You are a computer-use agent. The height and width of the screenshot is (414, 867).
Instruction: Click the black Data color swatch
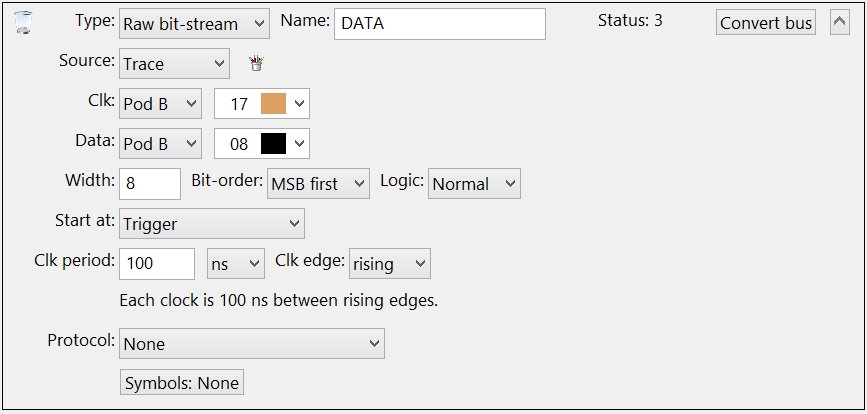coord(273,144)
